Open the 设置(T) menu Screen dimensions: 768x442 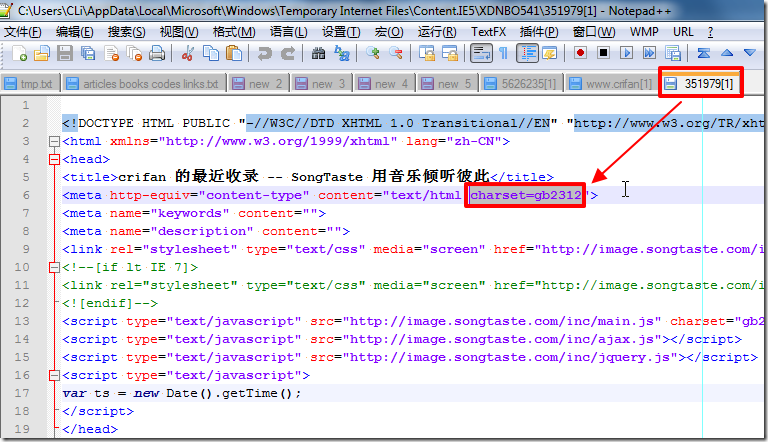[341, 32]
